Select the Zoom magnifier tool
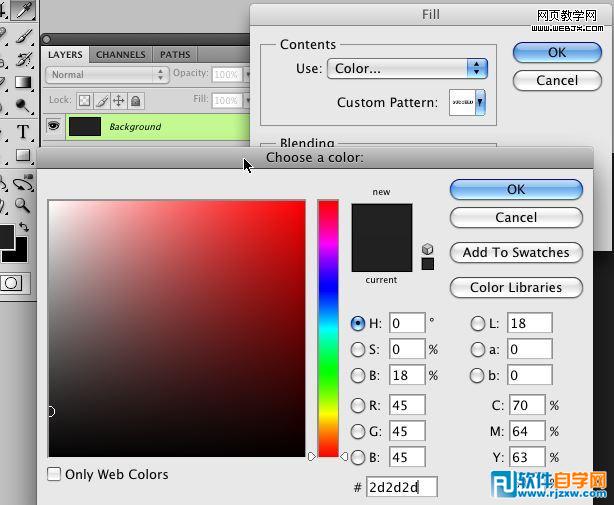This screenshot has width=614, height=505. [22, 205]
